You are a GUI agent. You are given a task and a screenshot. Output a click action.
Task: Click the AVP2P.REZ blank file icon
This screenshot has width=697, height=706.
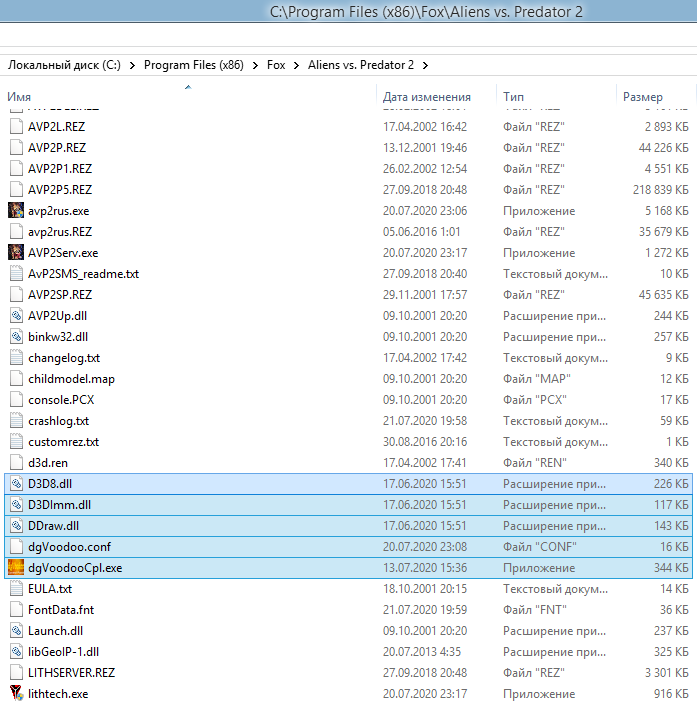point(16,147)
